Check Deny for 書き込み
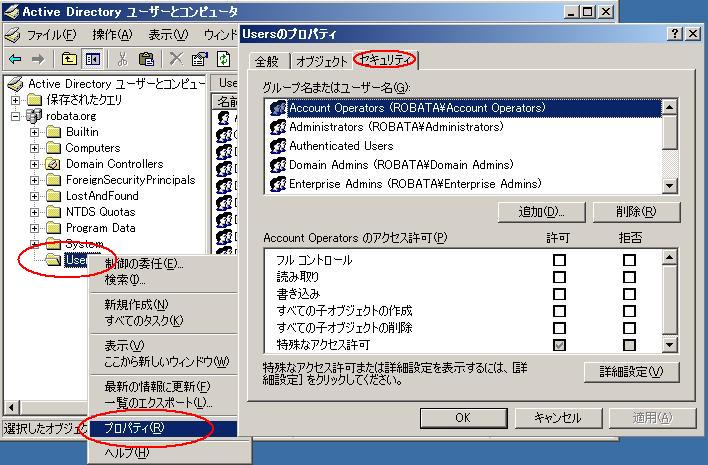This screenshot has height=465, width=708. click(629, 294)
